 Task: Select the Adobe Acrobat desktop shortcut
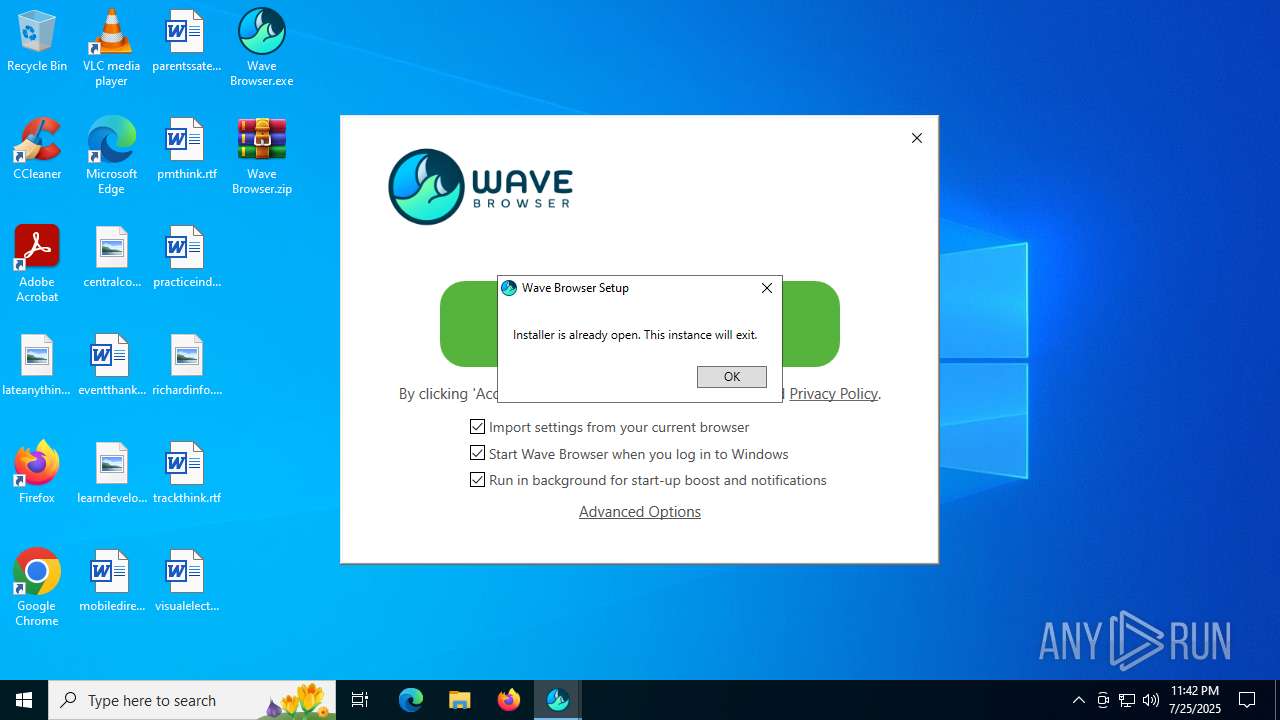(x=37, y=264)
